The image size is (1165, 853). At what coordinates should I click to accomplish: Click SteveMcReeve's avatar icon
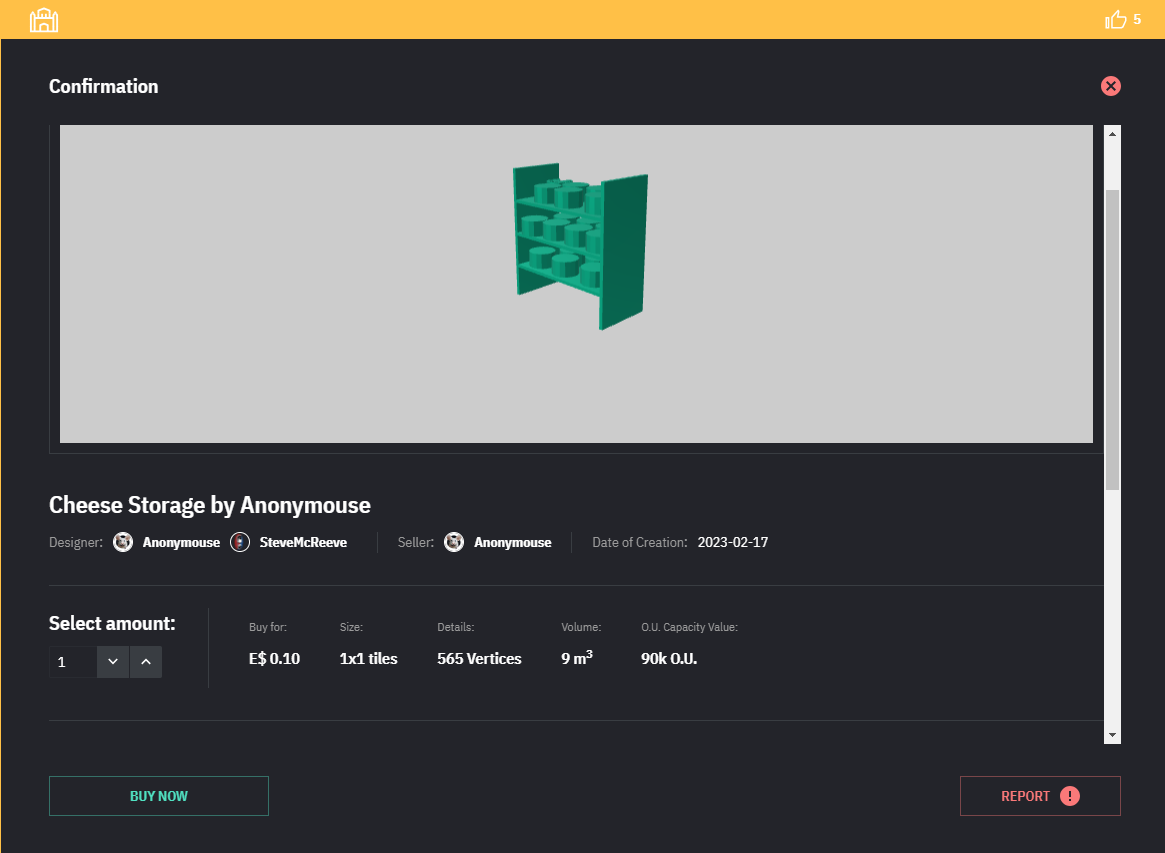pos(240,542)
